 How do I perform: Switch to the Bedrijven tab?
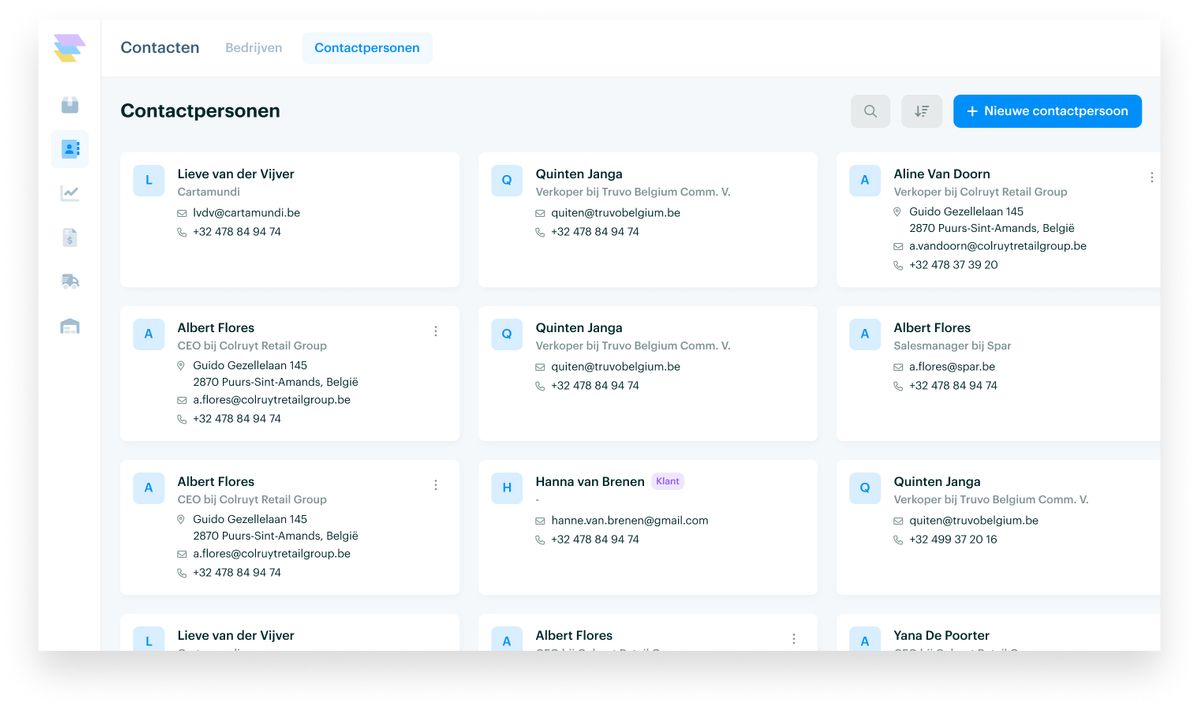click(253, 48)
